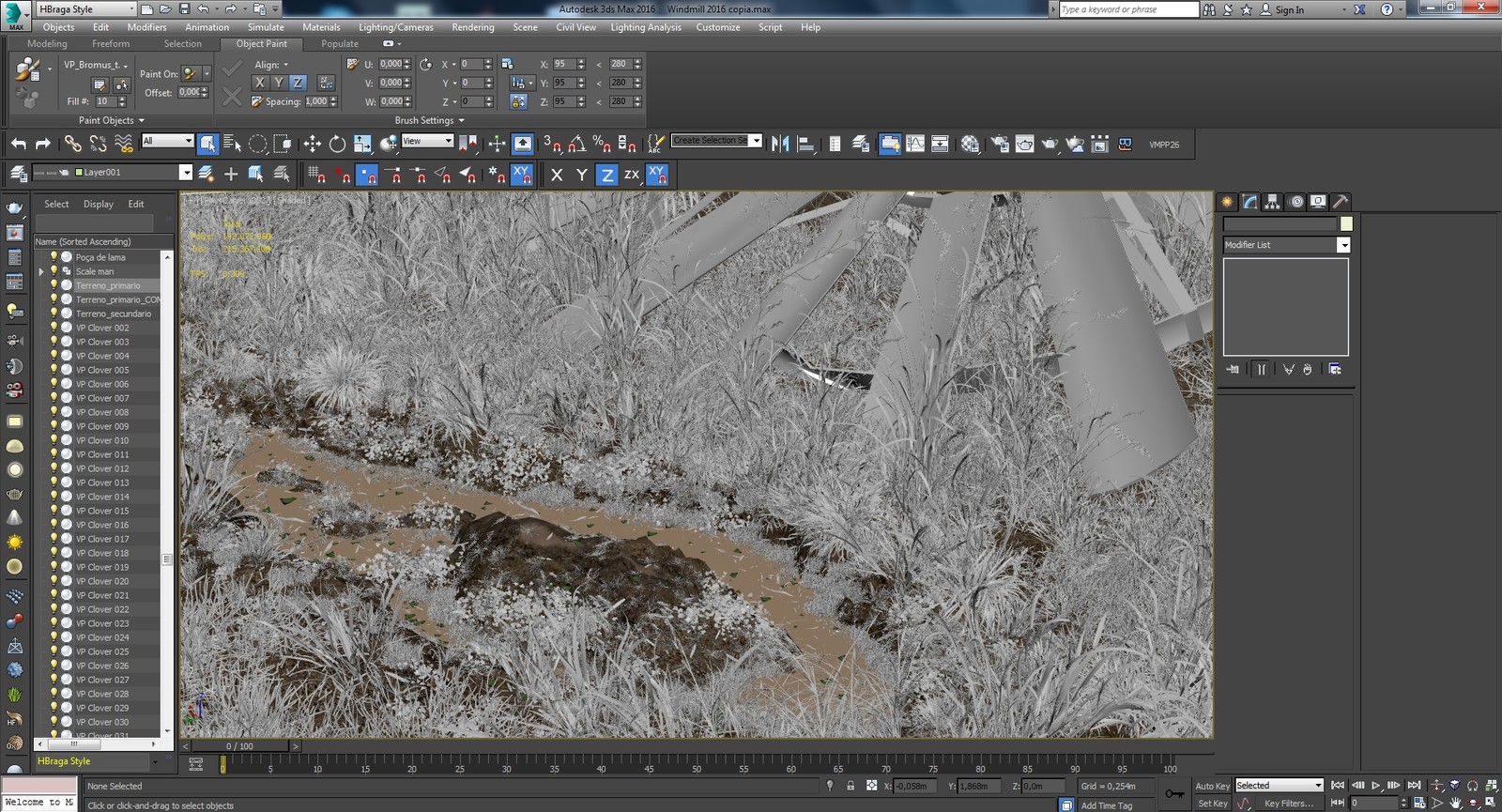1502x812 pixels.
Task: Toggle the Percent Snap icon
Action: pyautogui.click(x=602, y=144)
